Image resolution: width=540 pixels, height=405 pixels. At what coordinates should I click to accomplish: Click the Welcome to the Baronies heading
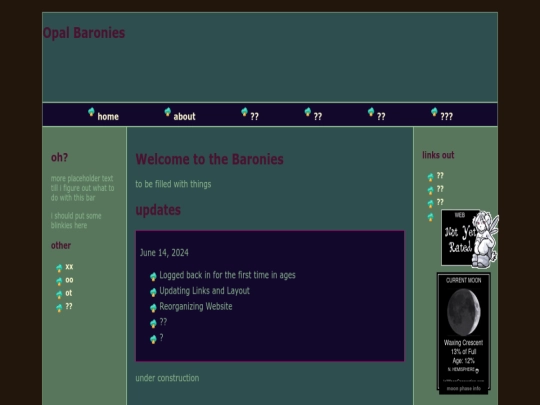[209, 159]
